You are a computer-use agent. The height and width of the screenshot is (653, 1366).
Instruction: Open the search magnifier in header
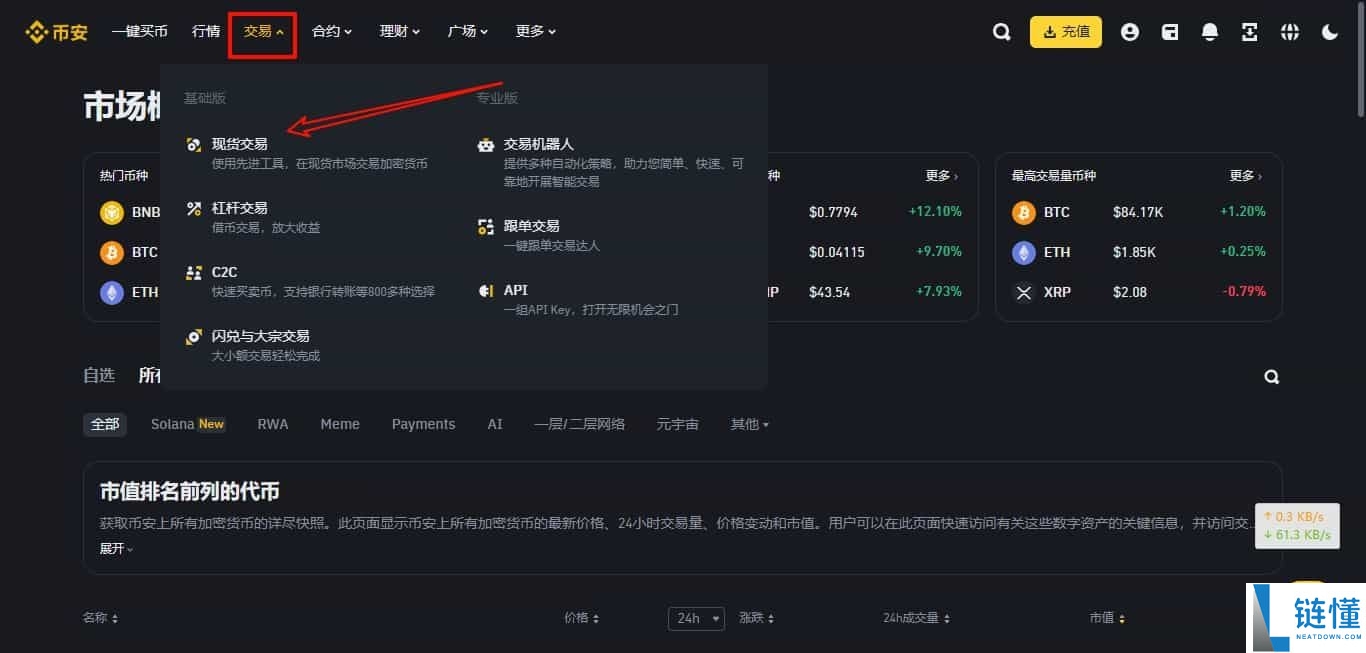pyautogui.click(x=1001, y=32)
